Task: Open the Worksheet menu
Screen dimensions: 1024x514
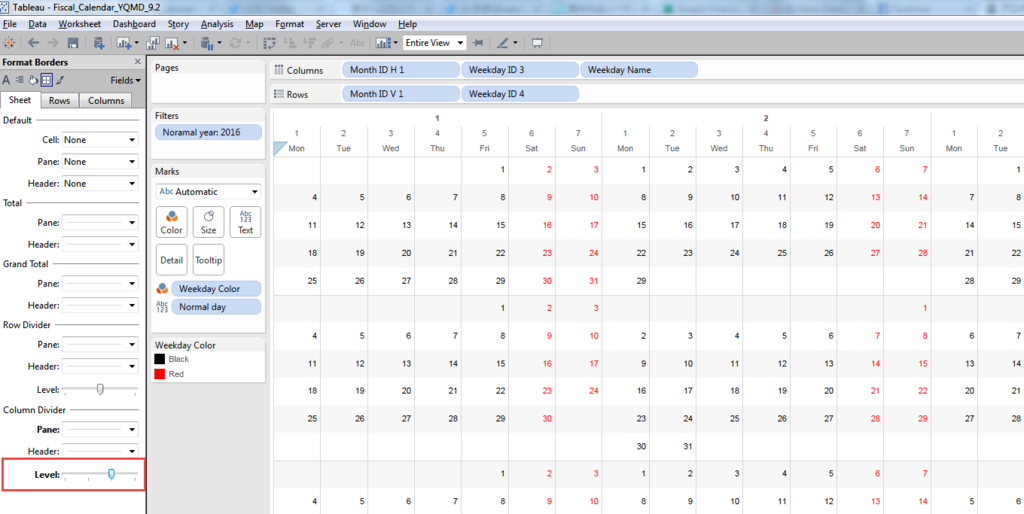Action: (80, 24)
